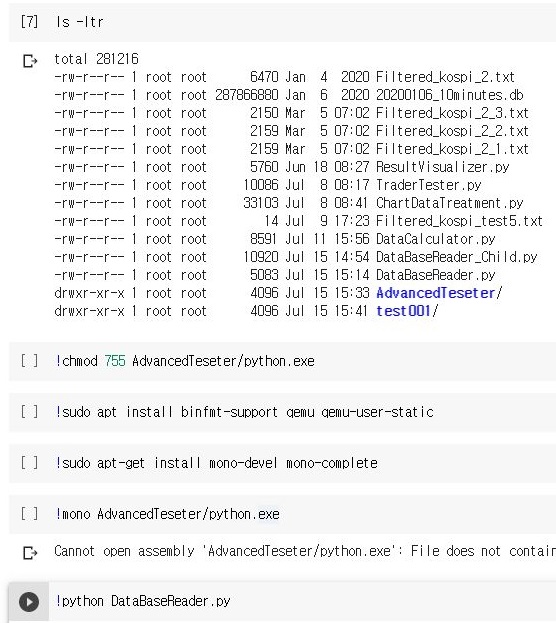Click 'ChartDataTreatment.py' file name
Image resolution: width=556 pixels, height=623 pixels.
[449, 203]
